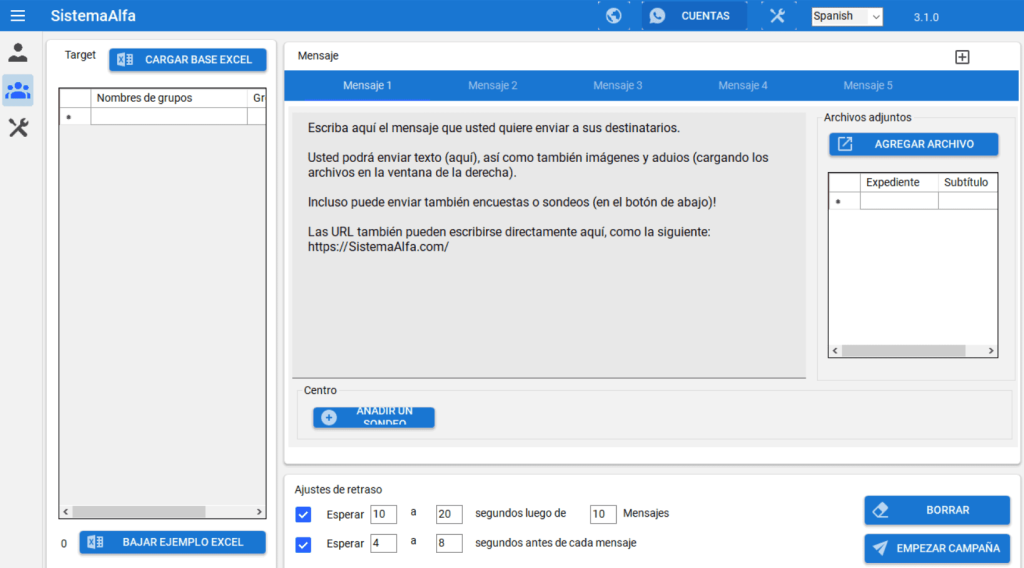Click inside the message text area
Screen dimensions: 1024x568
pos(549,245)
